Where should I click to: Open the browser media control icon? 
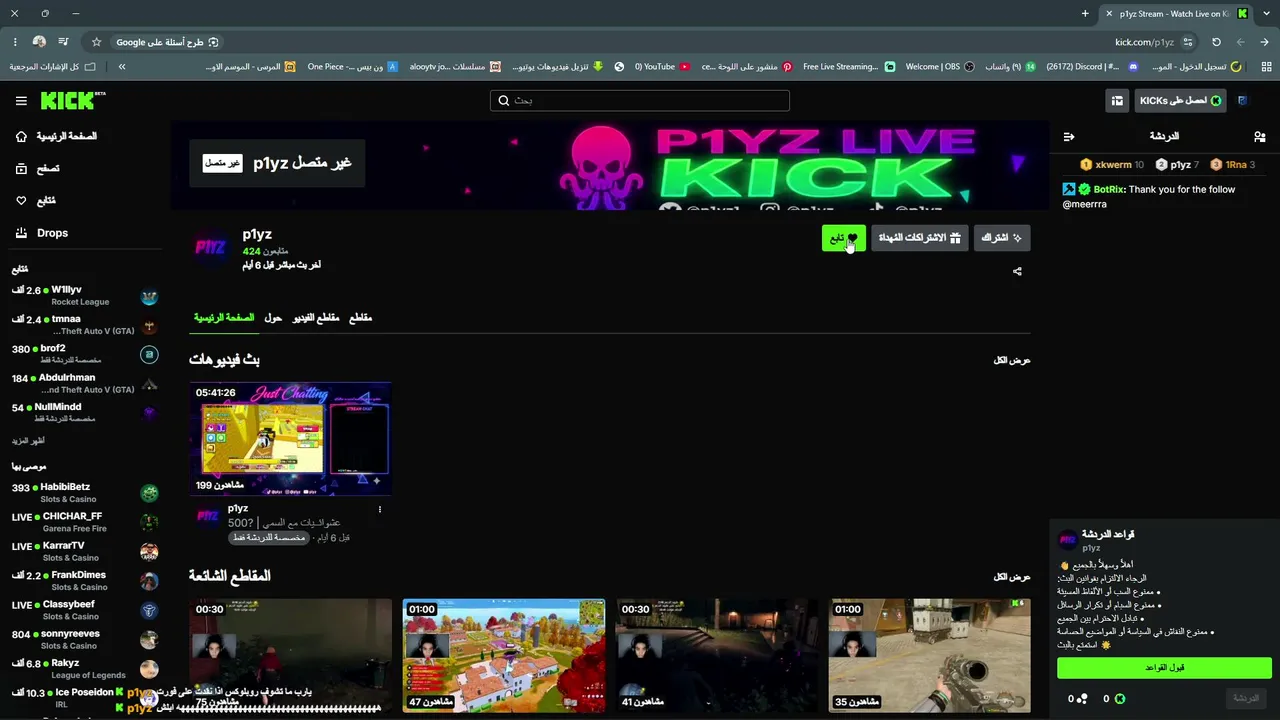63,42
